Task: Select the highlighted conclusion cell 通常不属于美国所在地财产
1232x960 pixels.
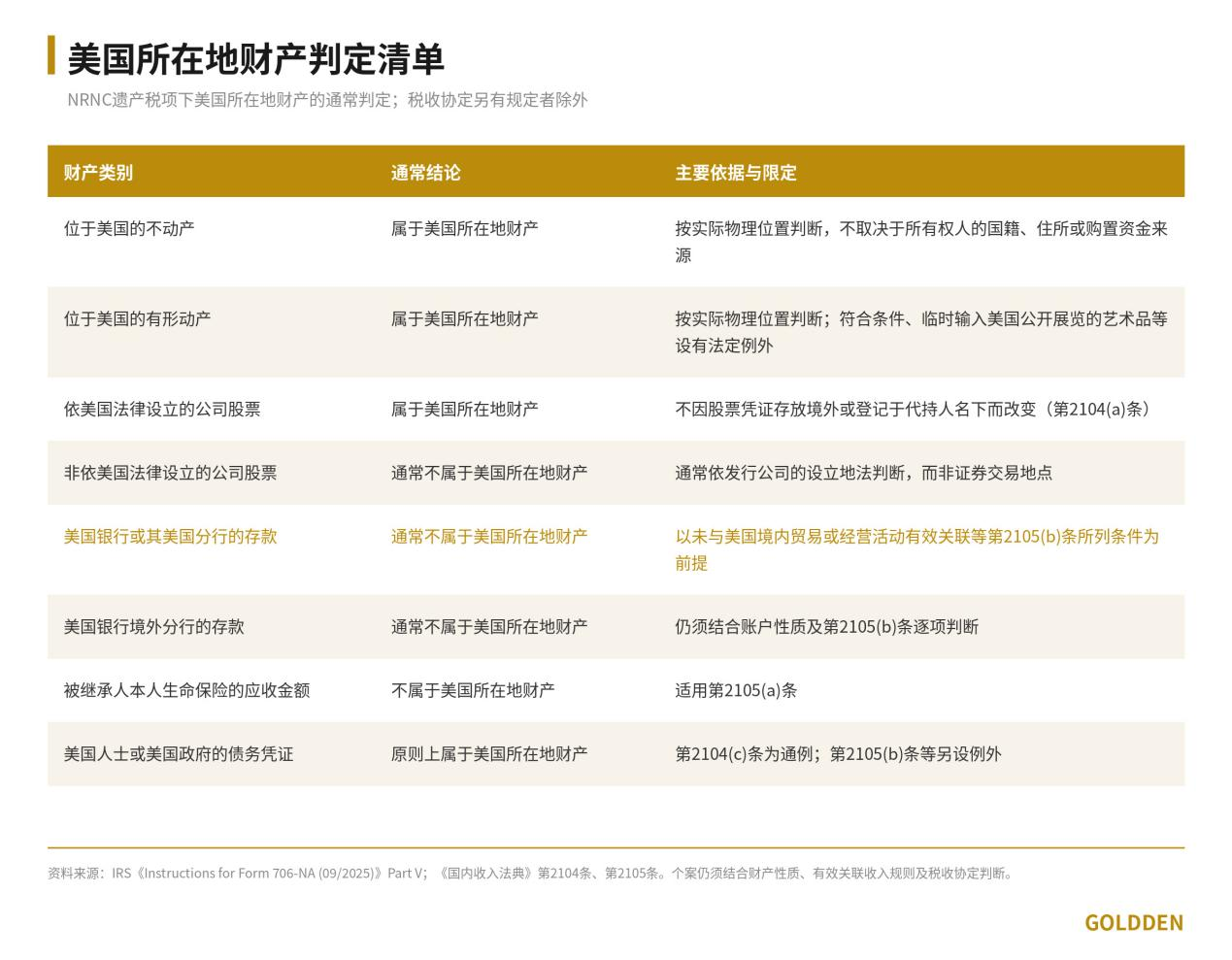Action: point(489,536)
